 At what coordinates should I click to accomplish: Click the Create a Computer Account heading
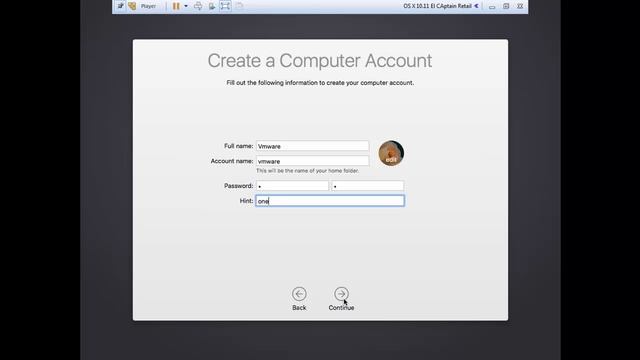click(x=320, y=60)
